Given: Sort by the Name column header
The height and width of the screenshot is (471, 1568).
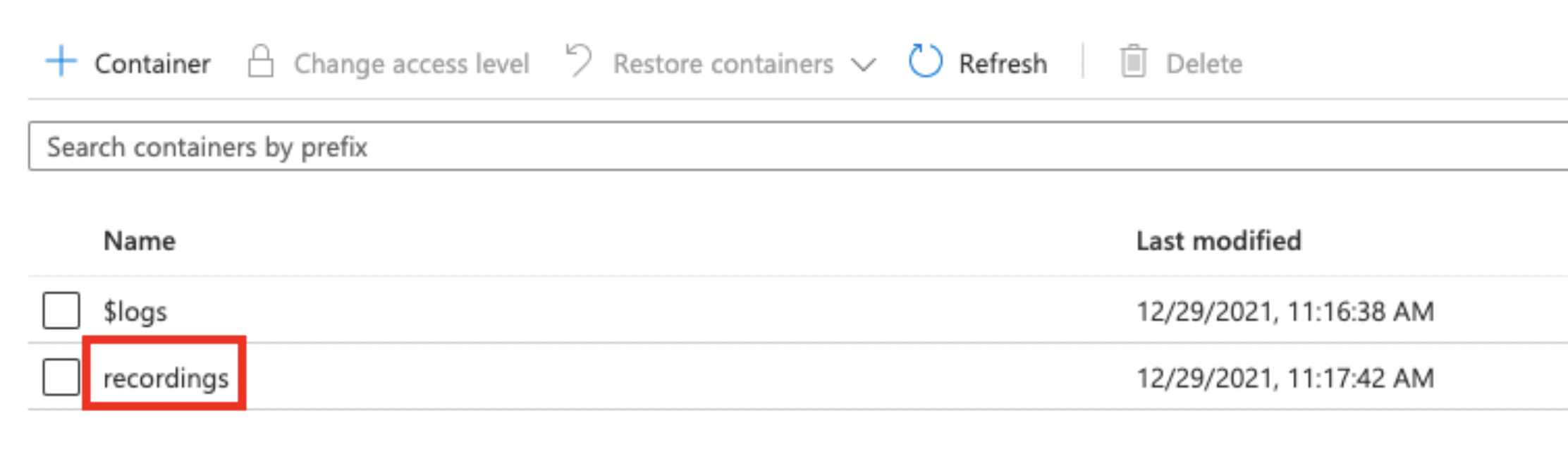Looking at the screenshot, I should pyautogui.click(x=139, y=241).
